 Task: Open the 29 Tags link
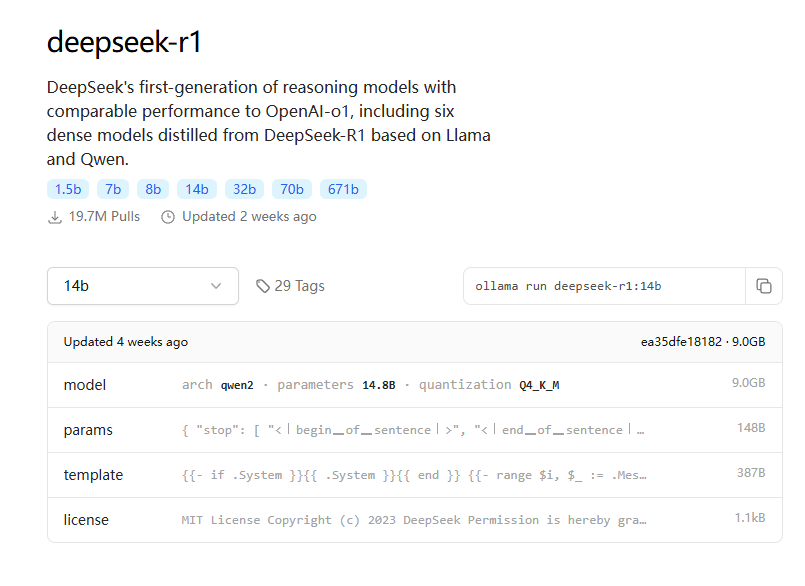click(x=299, y=286)
